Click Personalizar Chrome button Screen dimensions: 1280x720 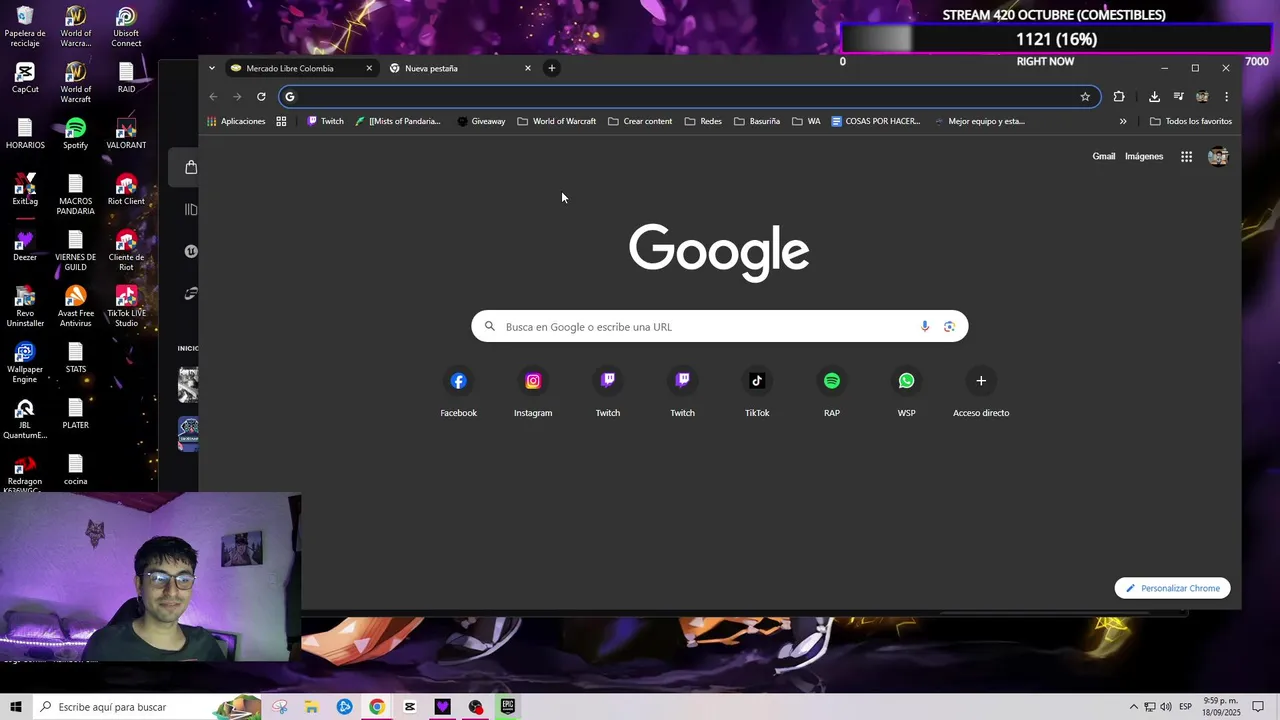(x=1172, y=588)
